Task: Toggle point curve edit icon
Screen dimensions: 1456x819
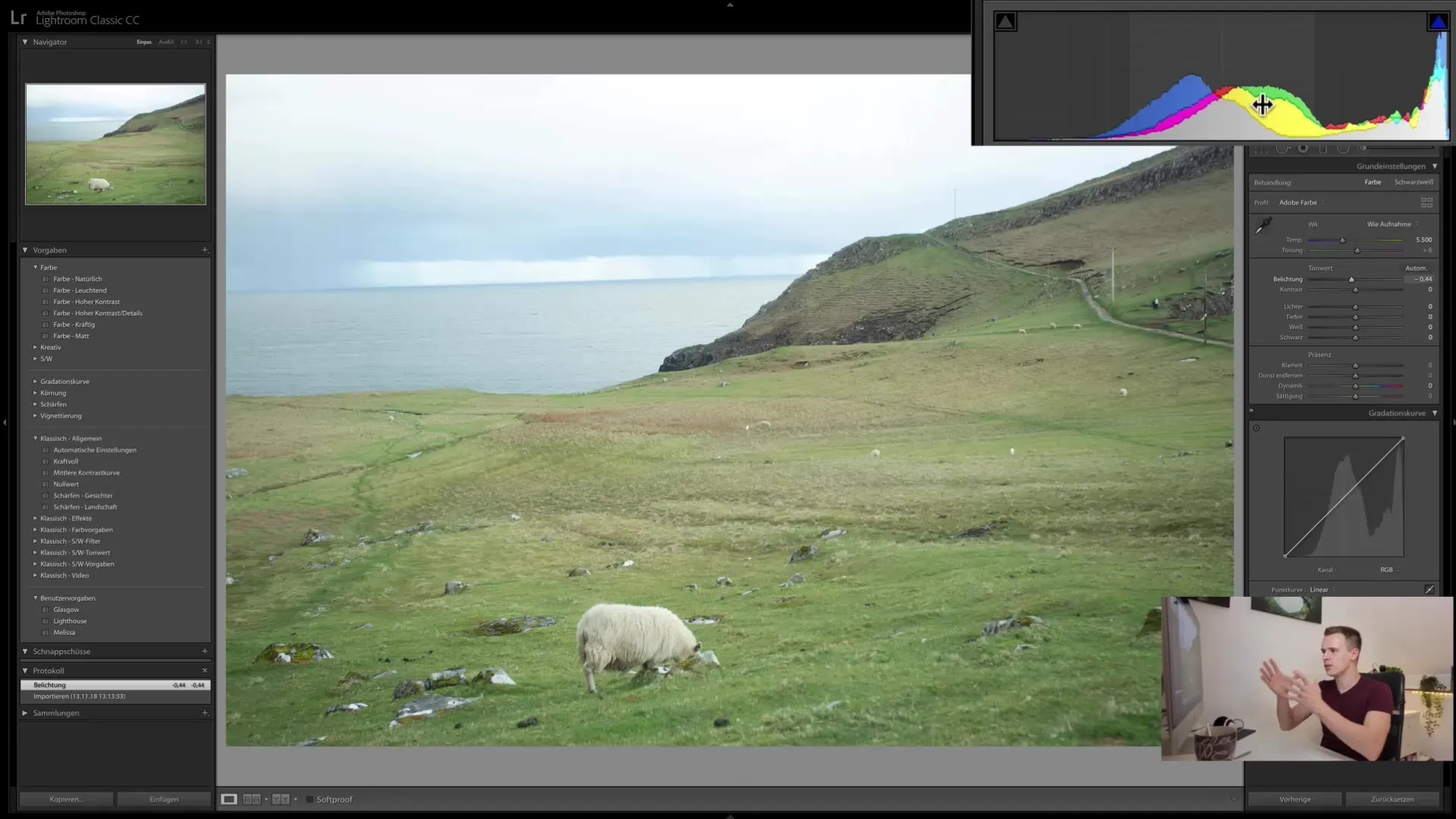Action: [1429, 589]
